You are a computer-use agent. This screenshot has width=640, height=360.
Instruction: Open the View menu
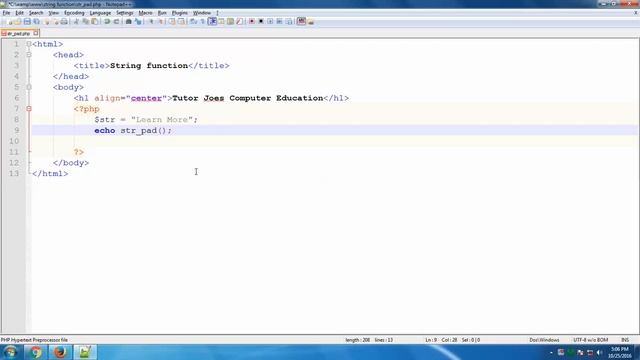pos(53,13)
